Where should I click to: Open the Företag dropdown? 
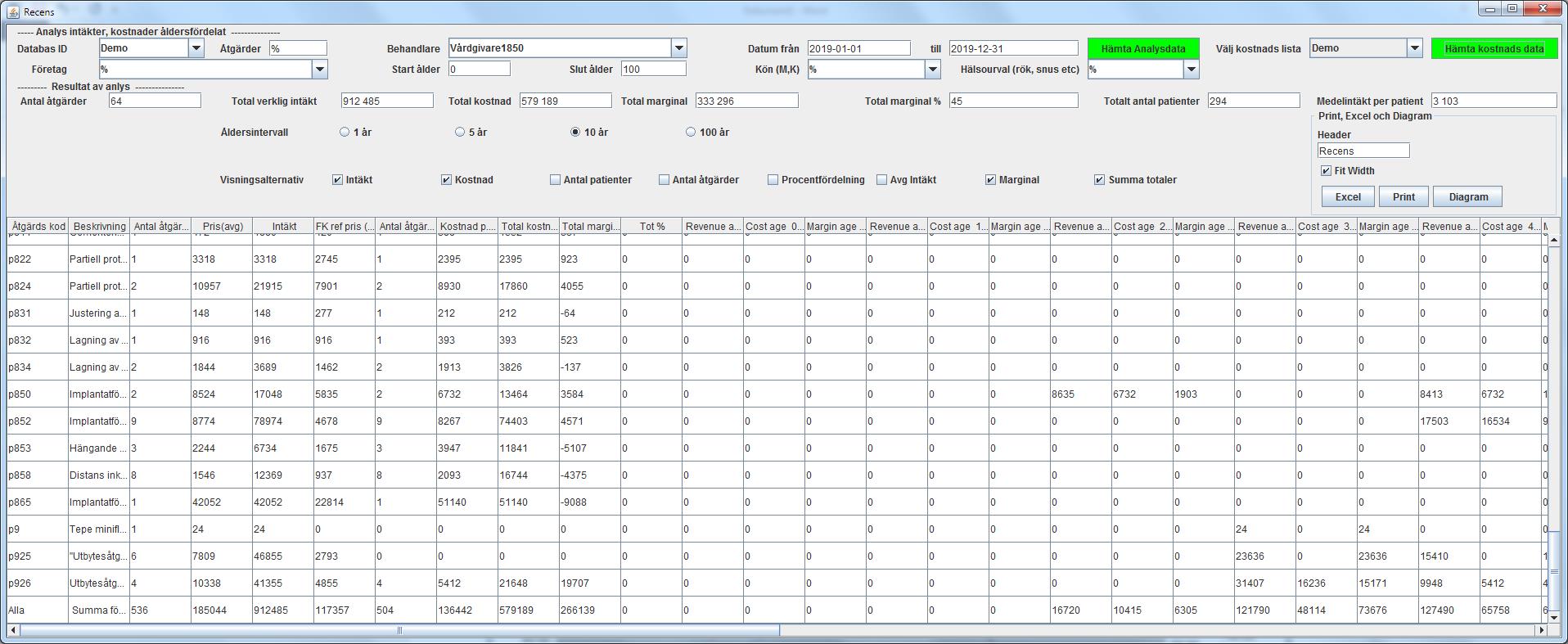tap(320, 70)
